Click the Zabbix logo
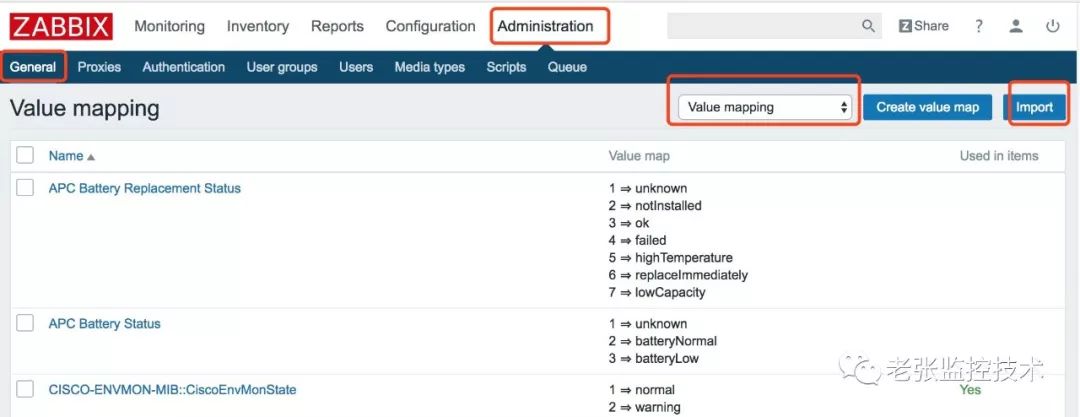1080x417 pixels. click(61, 26)
